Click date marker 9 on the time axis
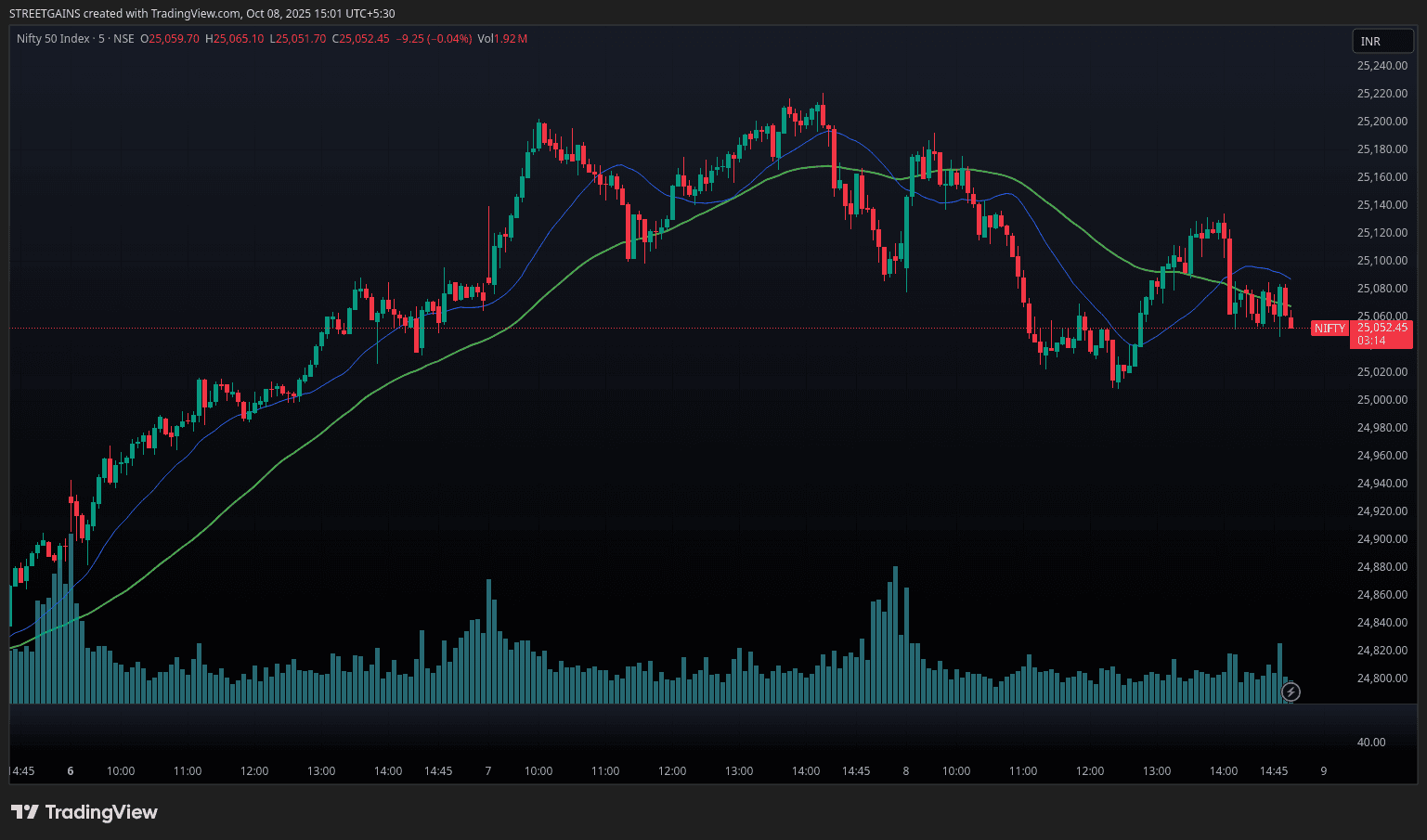This screenshot has width=1427, height=840. pos(1324,771)
